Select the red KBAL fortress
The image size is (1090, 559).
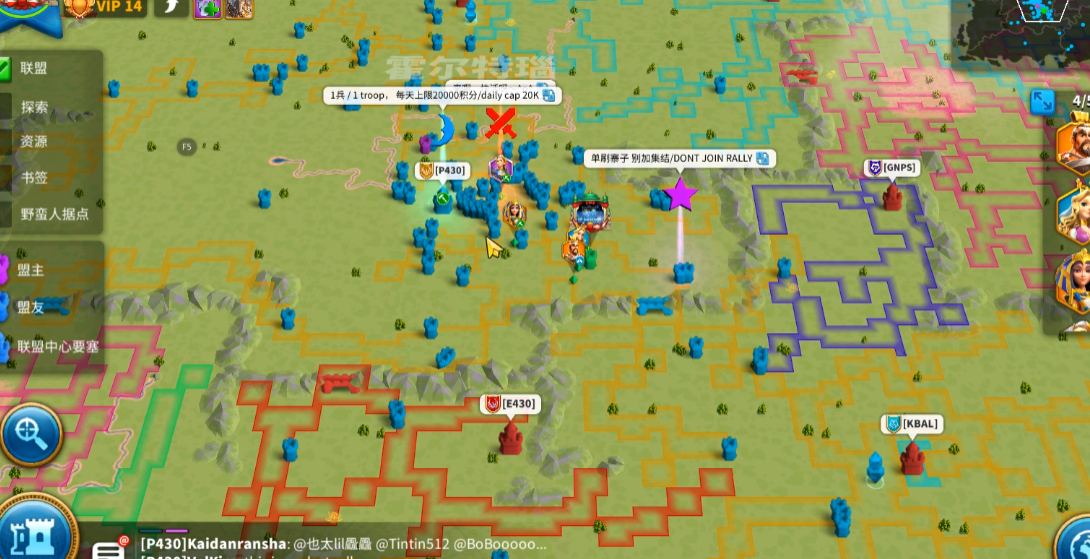click(x=912, y=459)
